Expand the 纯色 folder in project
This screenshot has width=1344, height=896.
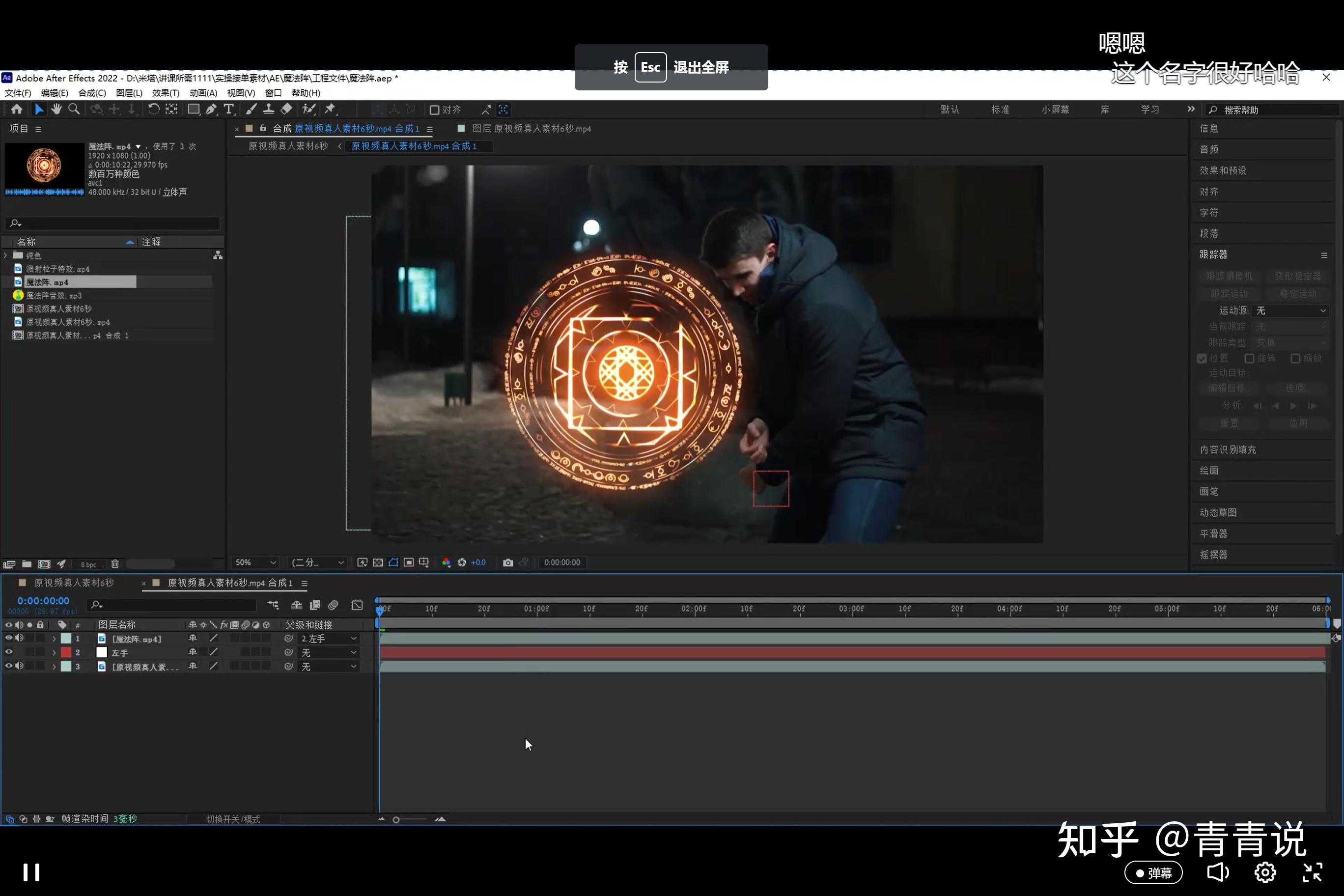click(6, 255)
